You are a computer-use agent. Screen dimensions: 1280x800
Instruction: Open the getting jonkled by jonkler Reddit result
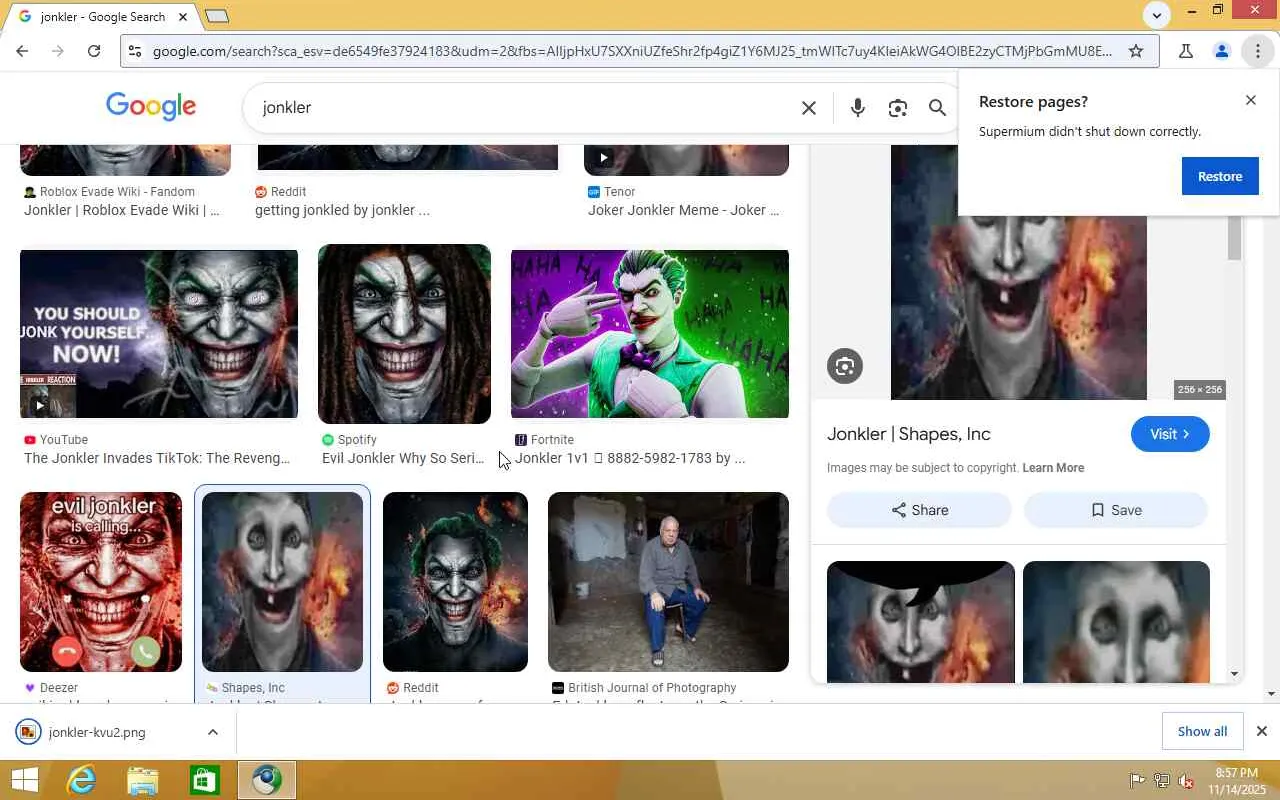click(x=342, y=210)
